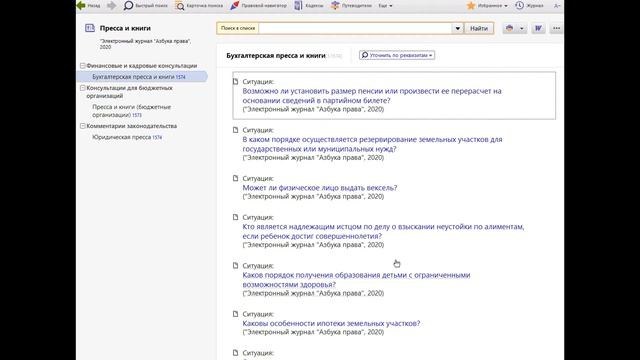Click document icon beside резервирование земельных участков
The width and height of the screenshot is (640, 360).
coord(236,130)
